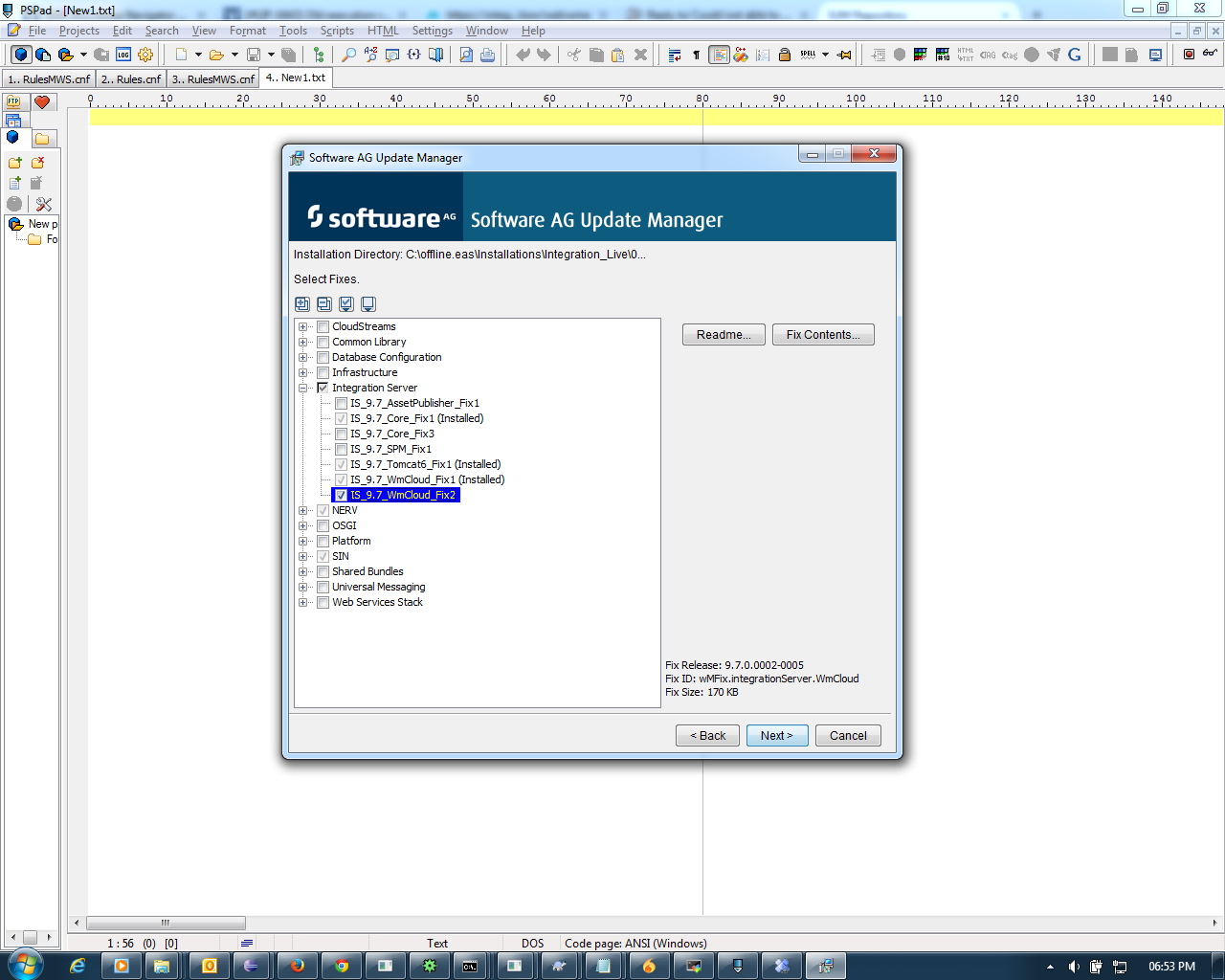
Task: Open the Scripts menu
Action: point(337,31)
